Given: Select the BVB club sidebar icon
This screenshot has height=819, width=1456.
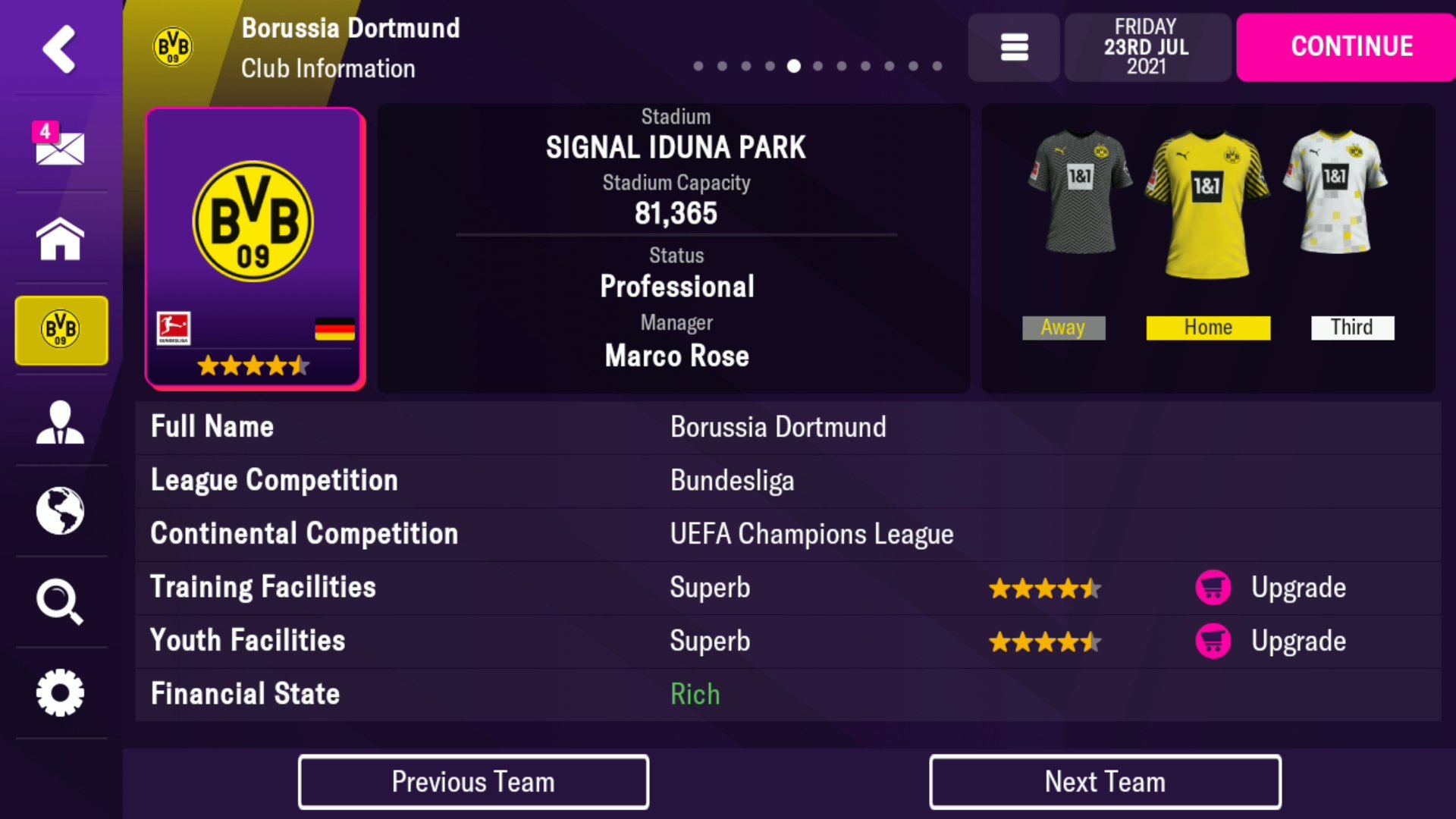Looking at the screenshot, I should pyautogui.click(x=61, y=331).
